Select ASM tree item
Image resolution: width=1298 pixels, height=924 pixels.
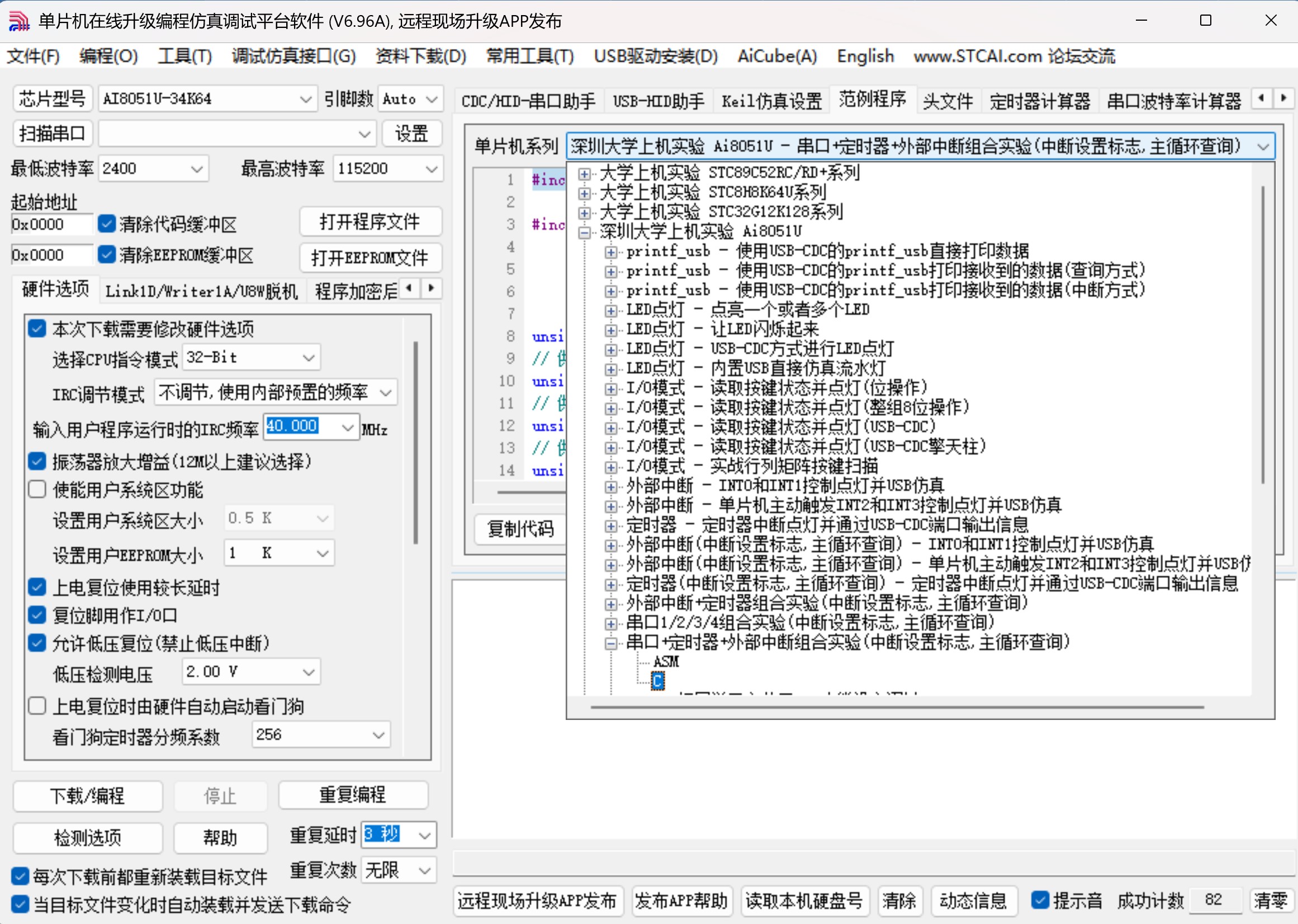(666, 662)
